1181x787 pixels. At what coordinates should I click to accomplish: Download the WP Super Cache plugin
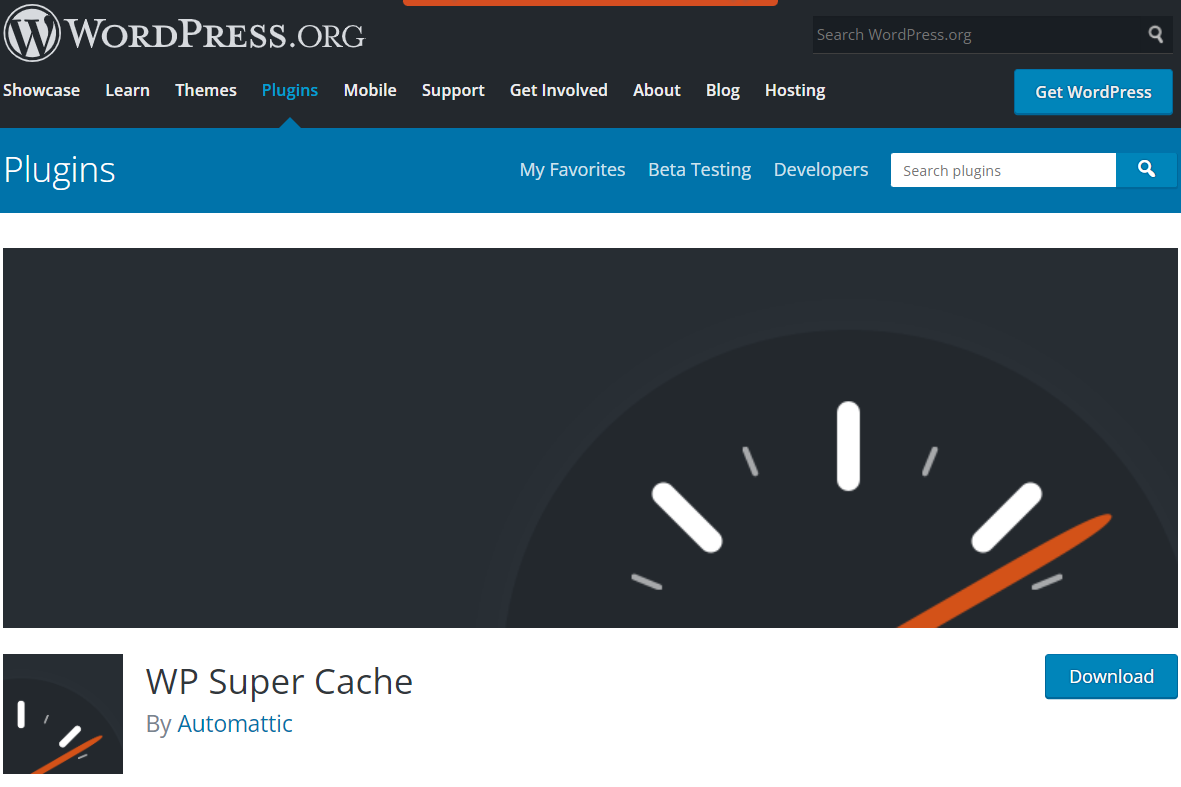1111,676
